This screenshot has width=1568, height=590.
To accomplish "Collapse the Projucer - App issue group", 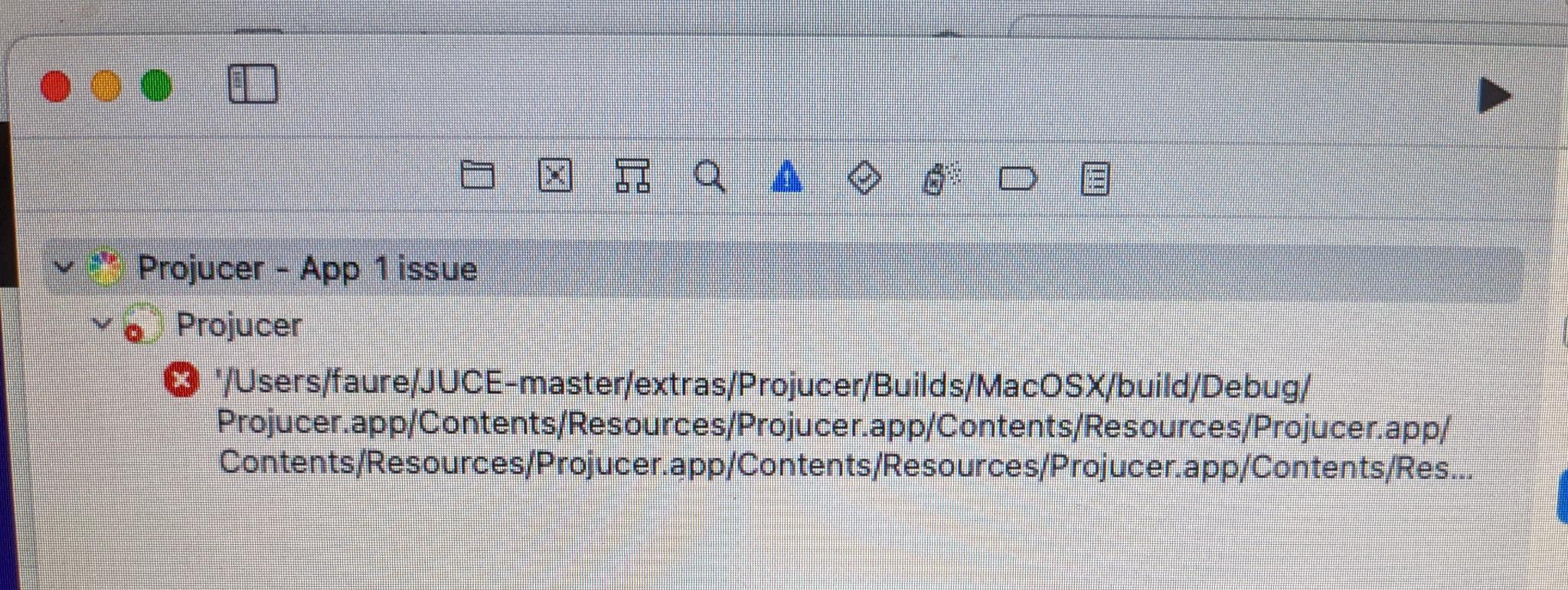I will (x=65, y=268).
